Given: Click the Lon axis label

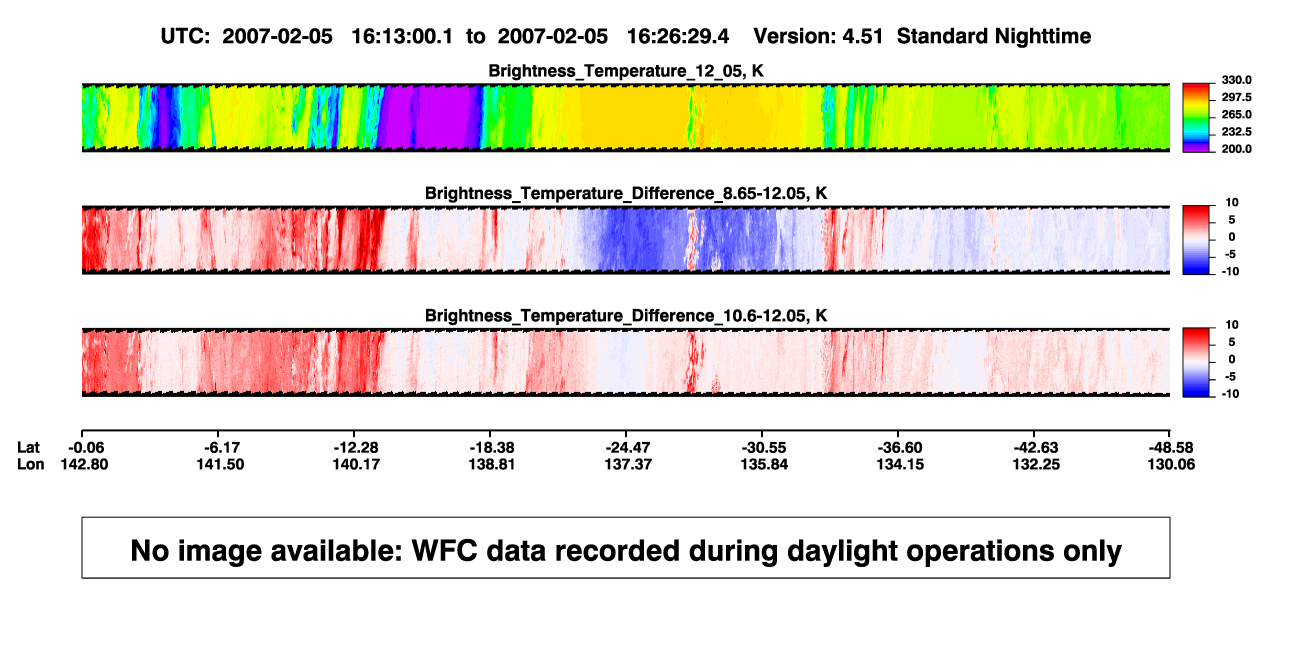Looking at the screenshot, I should click(30, 464).
